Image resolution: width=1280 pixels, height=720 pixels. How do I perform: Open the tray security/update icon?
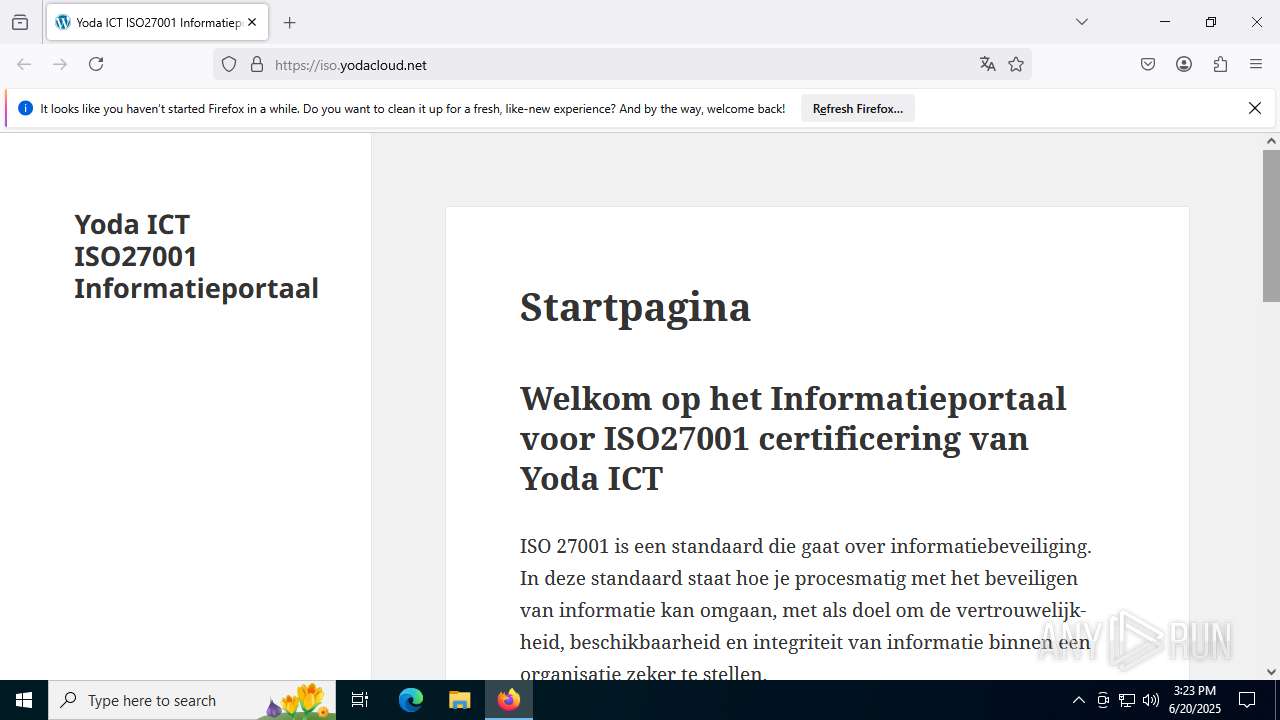coord(1103,700)
